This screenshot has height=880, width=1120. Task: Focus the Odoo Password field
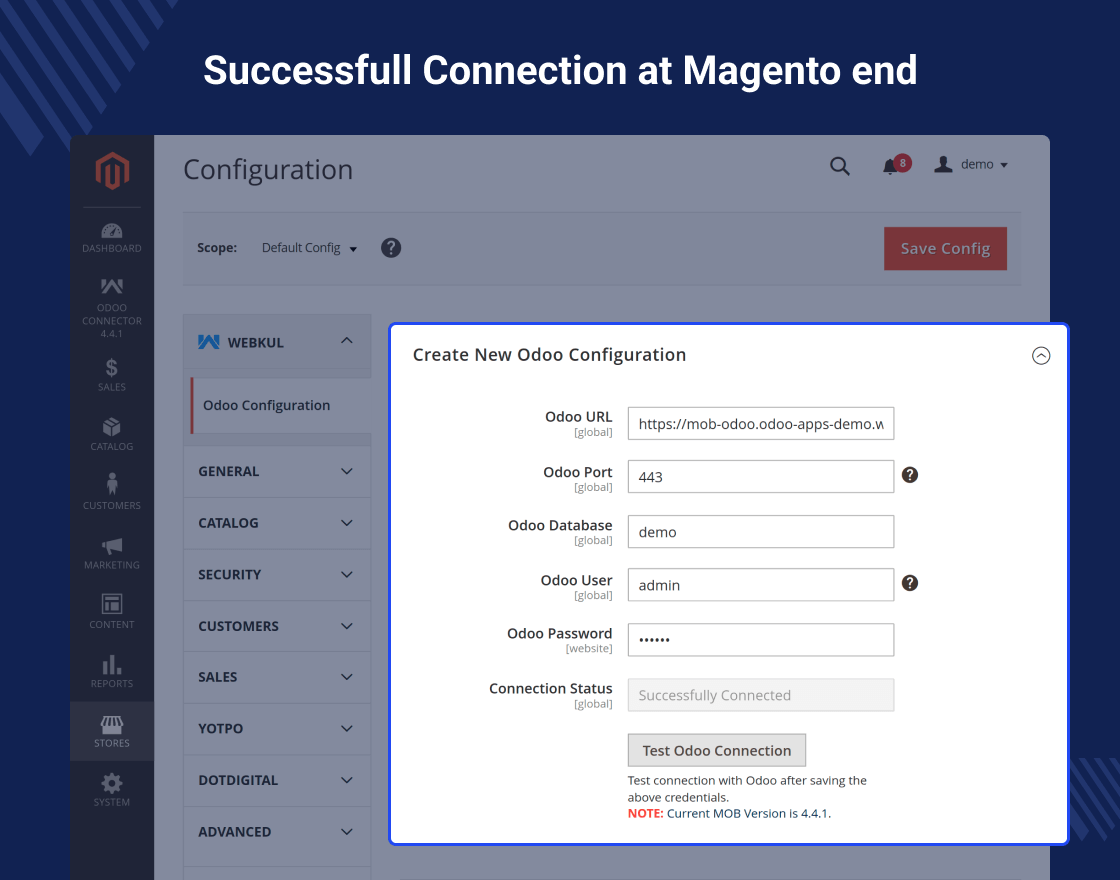pos(761,639)
